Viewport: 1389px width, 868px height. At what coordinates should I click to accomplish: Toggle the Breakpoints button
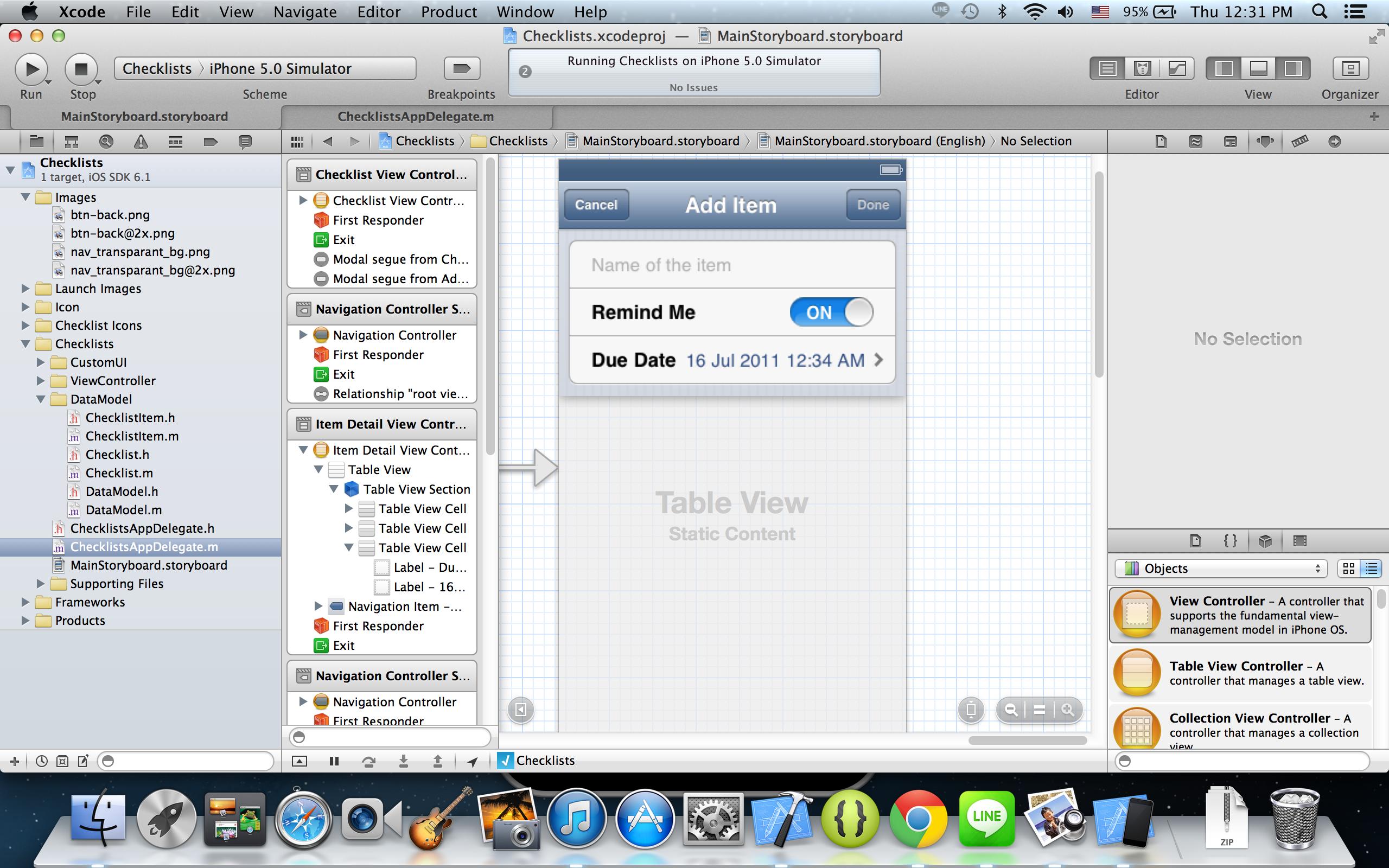pos(462,69)
